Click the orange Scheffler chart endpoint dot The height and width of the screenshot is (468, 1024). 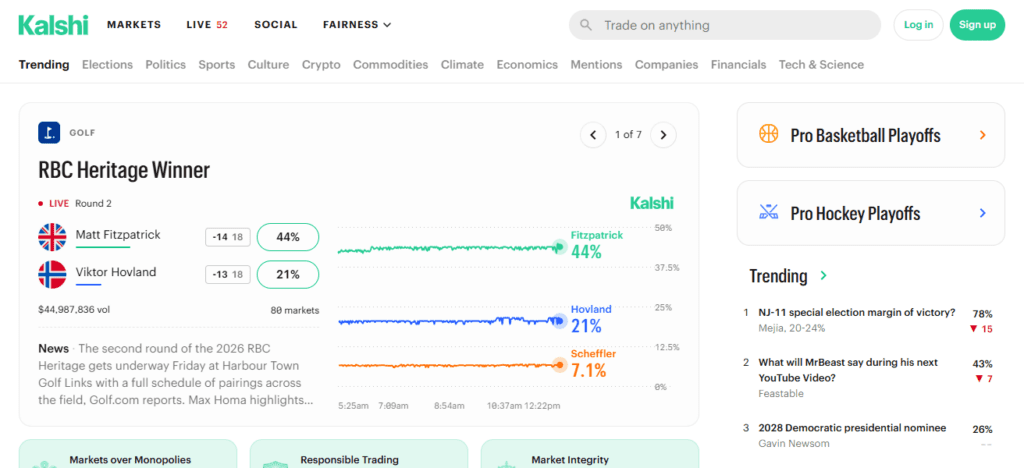pos(559,365)
